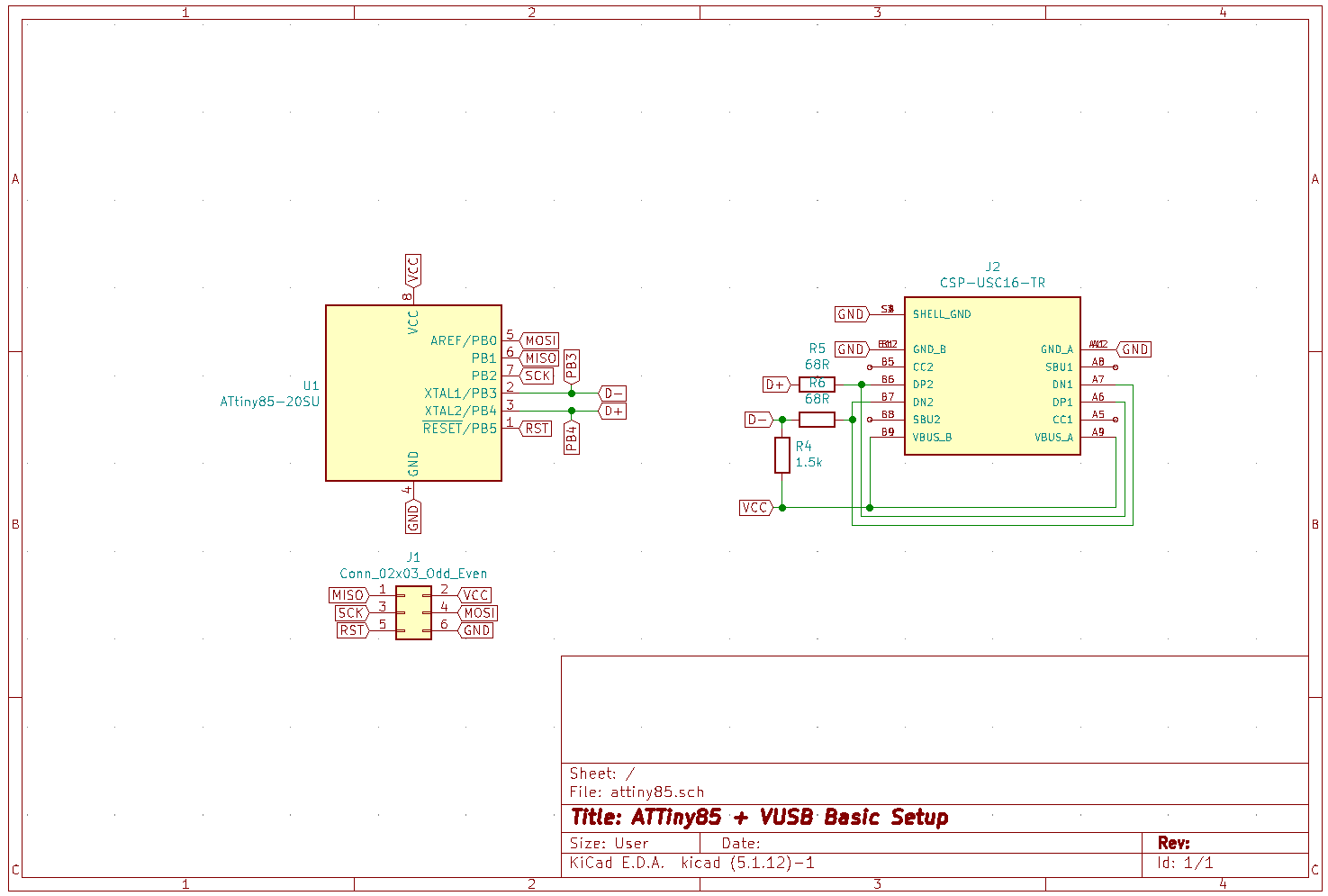1328x896 pixels.
Task: Click the MOSI label at J1 pin 4
Action: [477, 612]
